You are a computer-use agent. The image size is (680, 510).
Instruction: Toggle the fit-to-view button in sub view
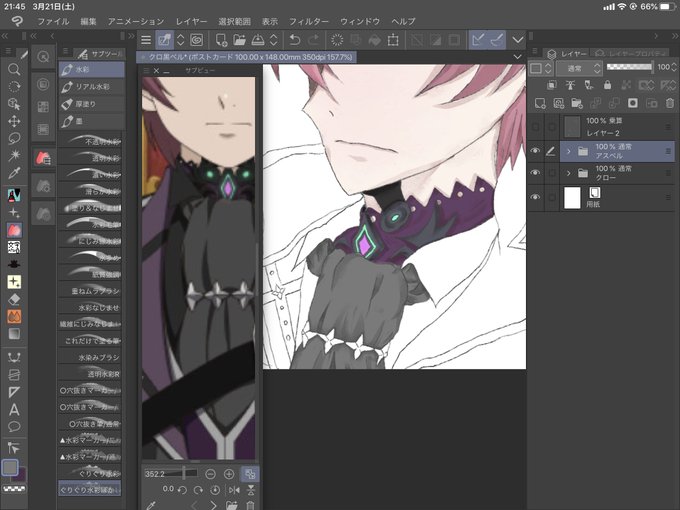[250, 474]
